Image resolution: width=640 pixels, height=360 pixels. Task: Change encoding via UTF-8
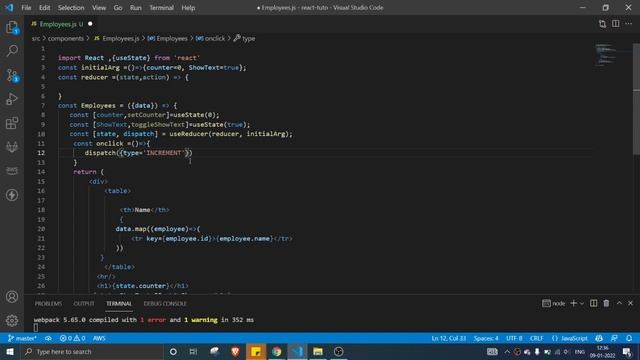pos(514,338)
